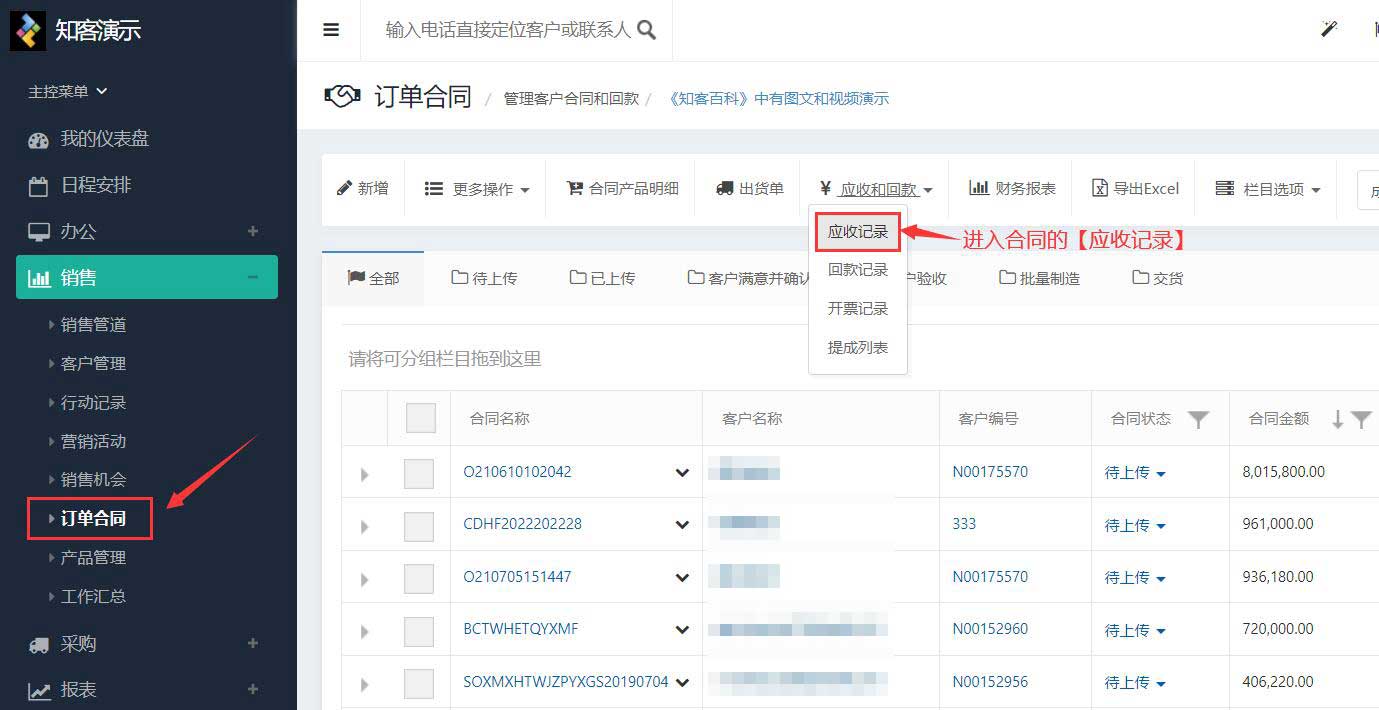Click the filter funnel icon on 合同状态 column

coord(1198,420)
